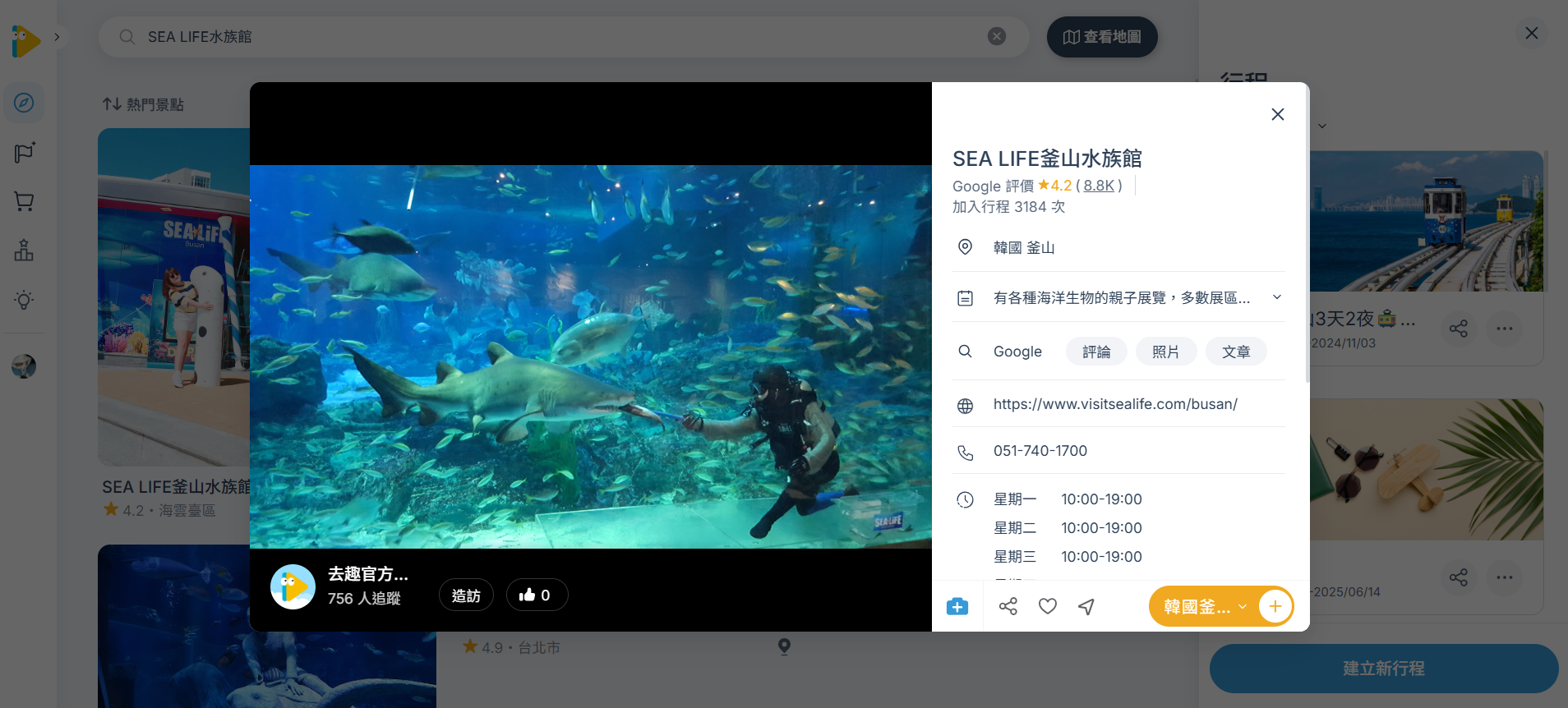1568x708 pixels.
Task: Expand the sidebar with the chevron arrow
Action: tap(57, 37)
